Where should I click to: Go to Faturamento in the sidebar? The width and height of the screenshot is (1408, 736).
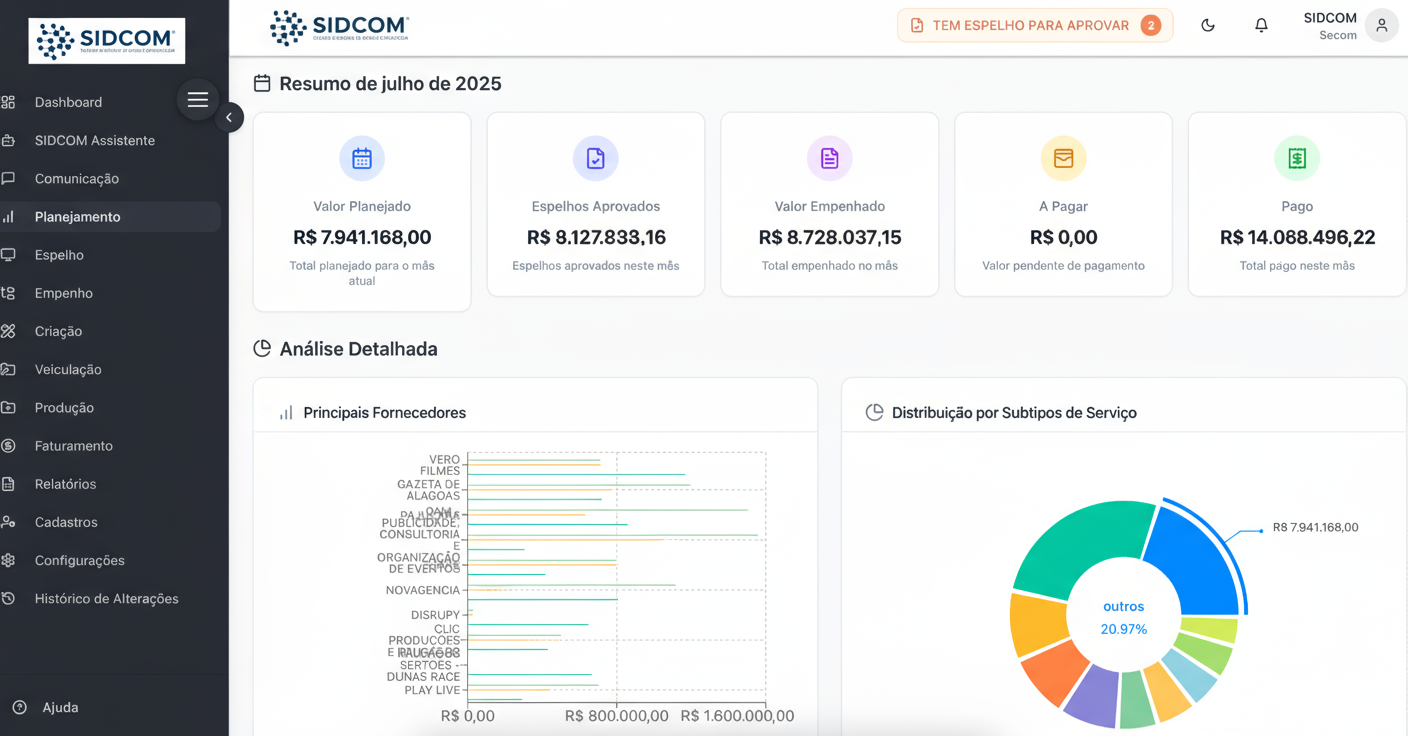[x=73, y=446]
